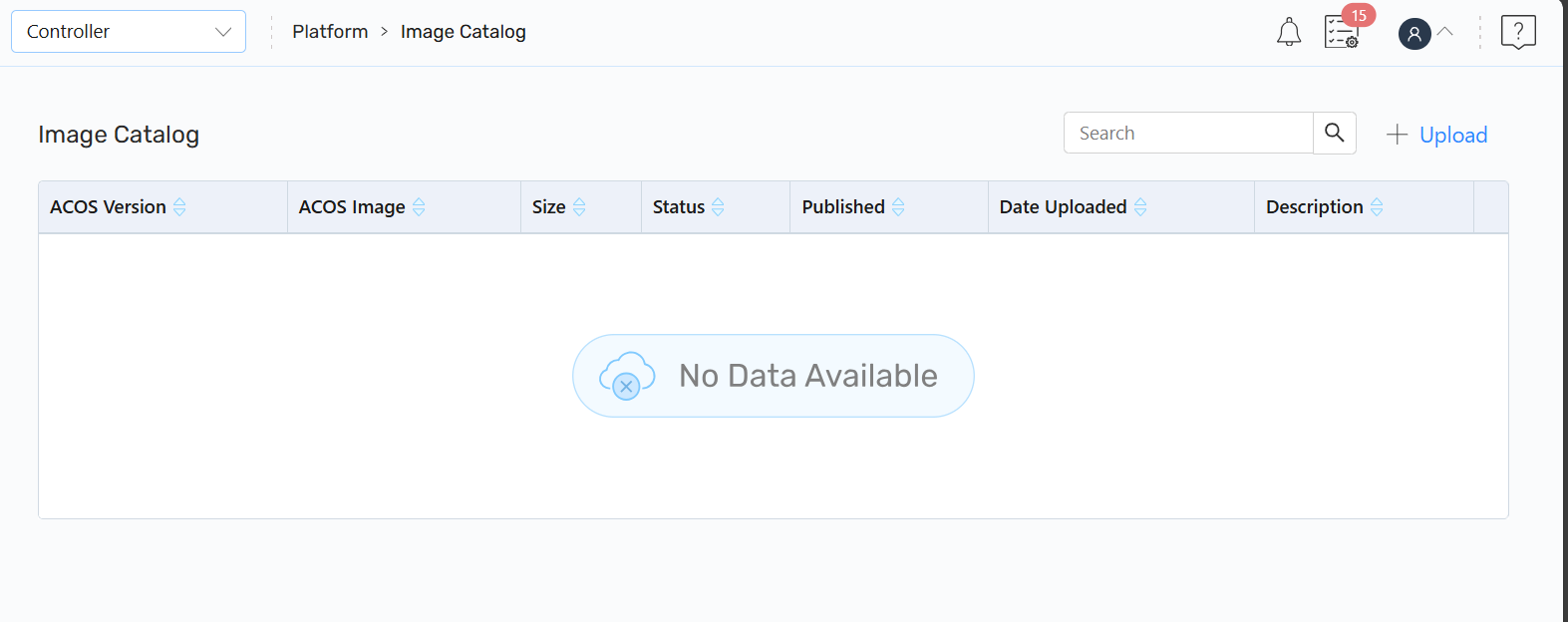Click the user profile avatar
This screenshot has height=622, width=1568.
coord(1414,34)
